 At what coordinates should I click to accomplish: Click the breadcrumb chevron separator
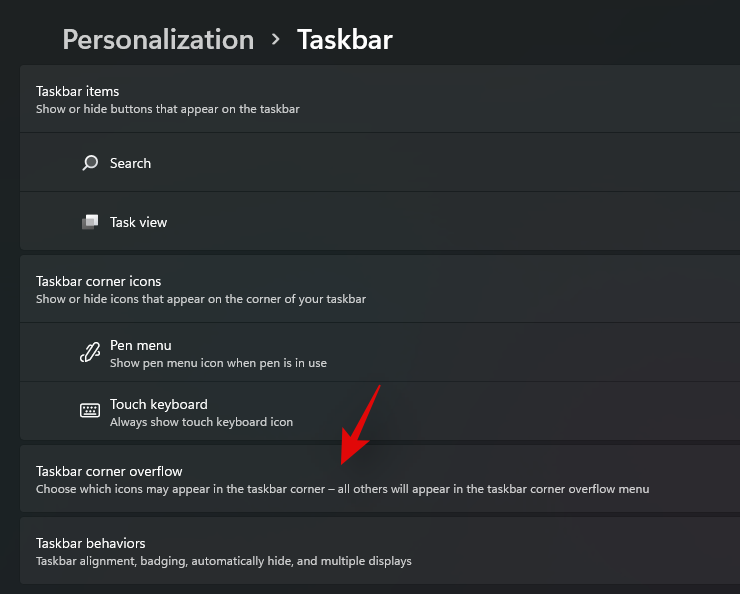pyautogui.click(x=276, y=40)
